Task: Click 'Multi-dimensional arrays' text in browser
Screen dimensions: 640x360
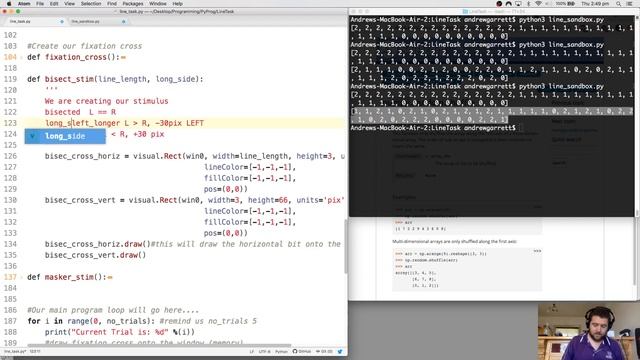Action: pyautogui.click(x=454, y=242)
